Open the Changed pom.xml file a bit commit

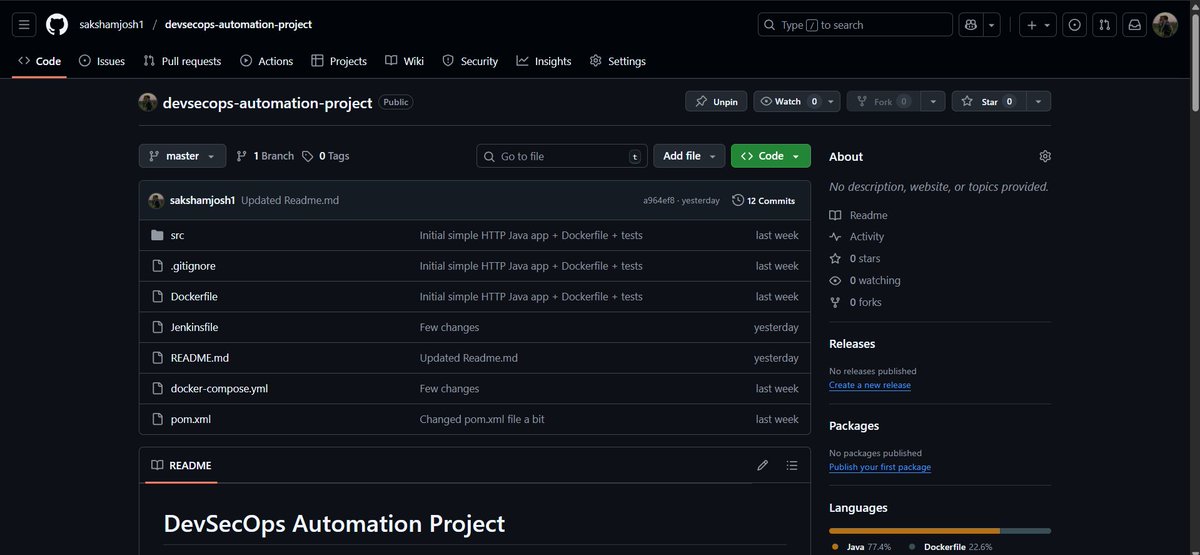pyautogui.click(x=482, y=419)
